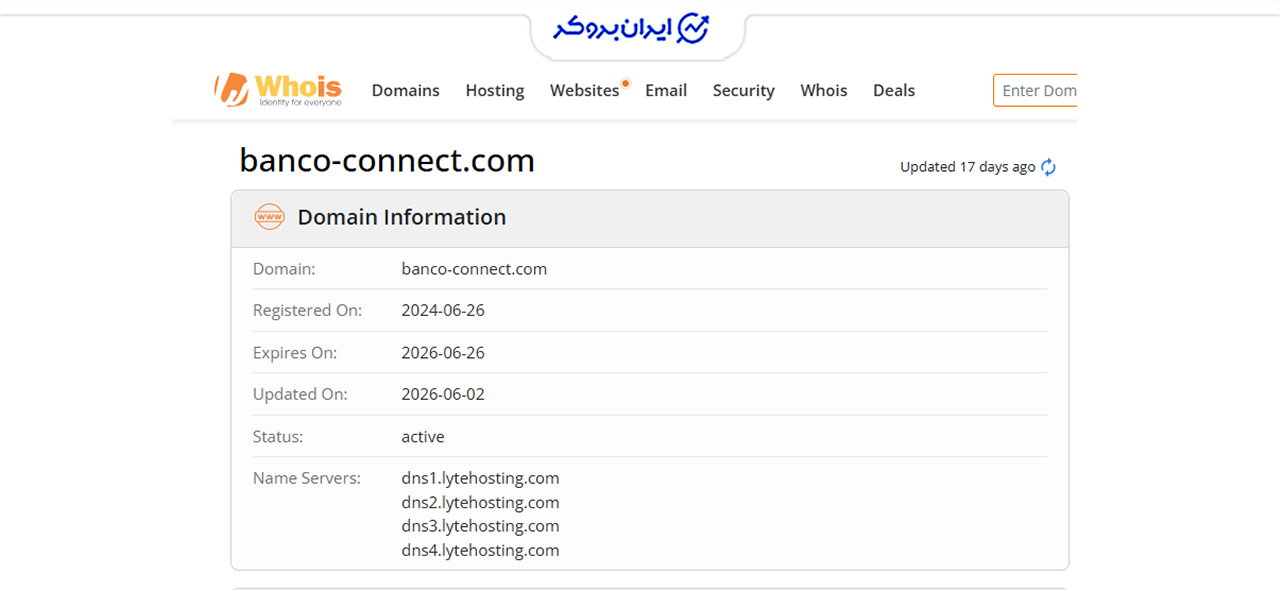Image resolution: width=1280 pixels, height=590 pixels.
Task: Select the Email menu item
Action: coord(666,90)
